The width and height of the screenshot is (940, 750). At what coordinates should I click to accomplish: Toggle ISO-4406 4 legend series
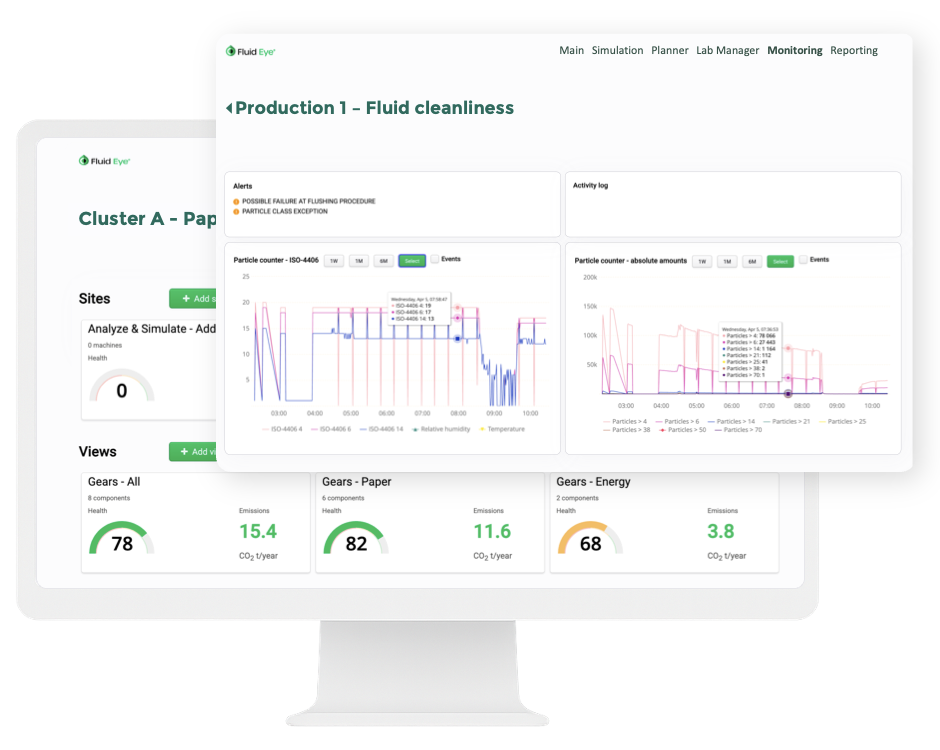[x=282, y=429]
